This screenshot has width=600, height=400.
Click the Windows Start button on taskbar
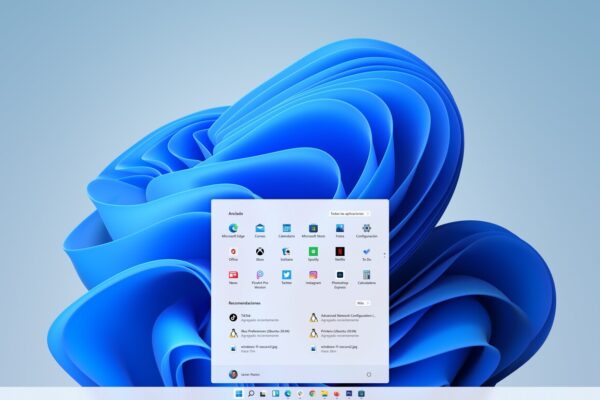pos(239,393)
